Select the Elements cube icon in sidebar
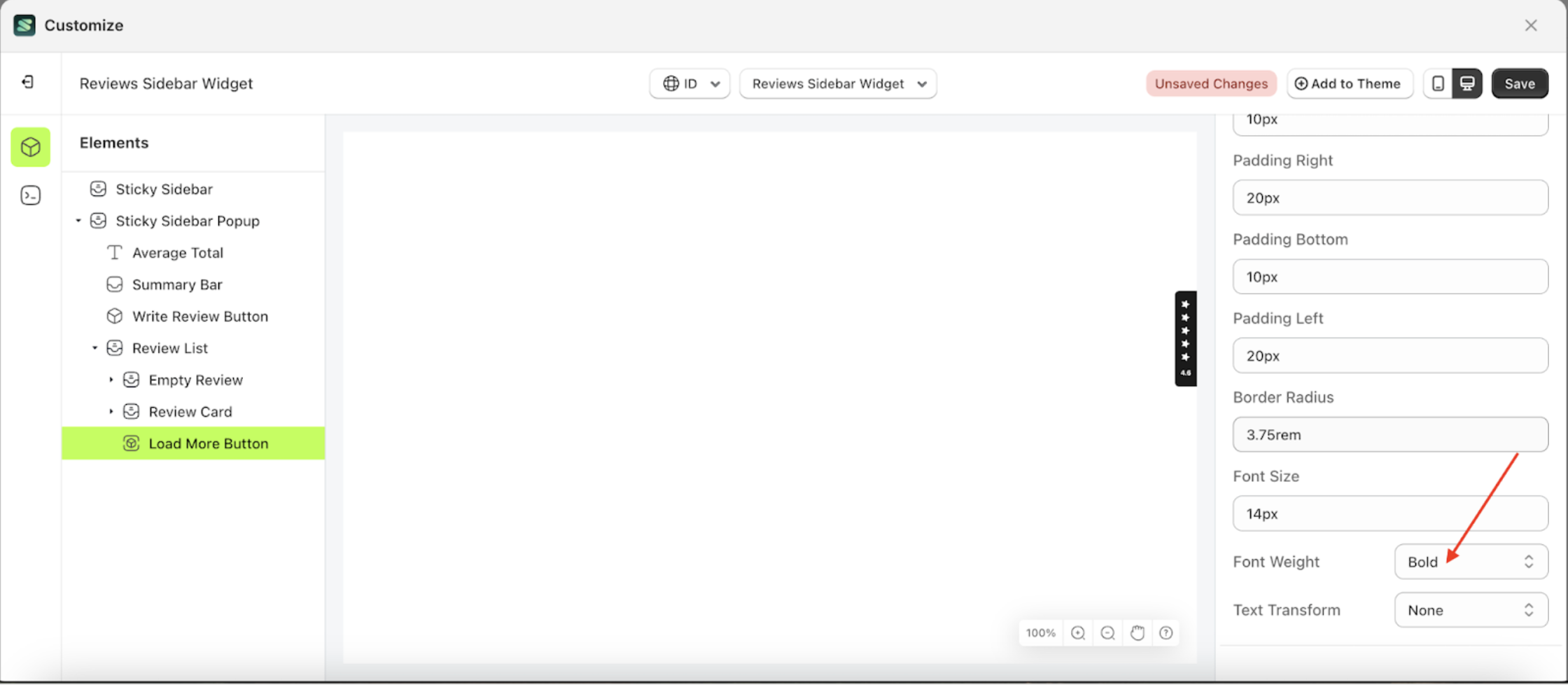The width and height of the screenshot is (1568, 685). pos(30,147)
